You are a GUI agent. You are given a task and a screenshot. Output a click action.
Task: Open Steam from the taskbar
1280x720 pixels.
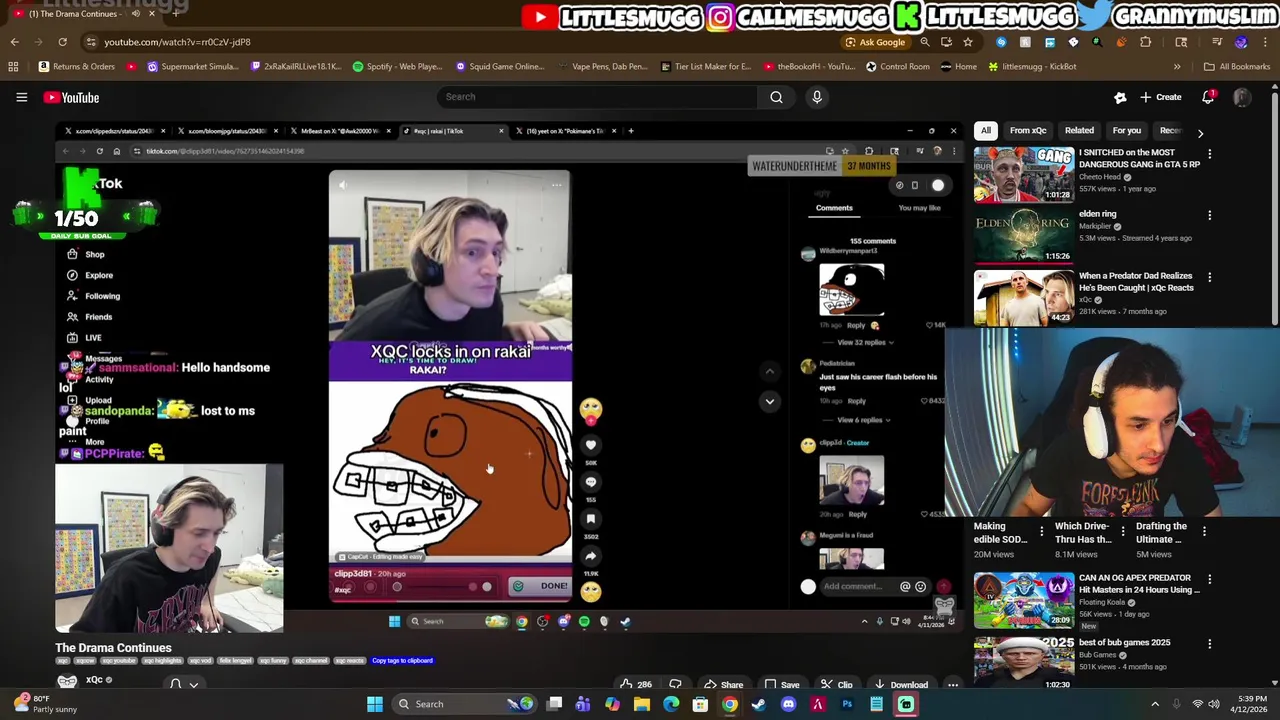click(758, 704)
